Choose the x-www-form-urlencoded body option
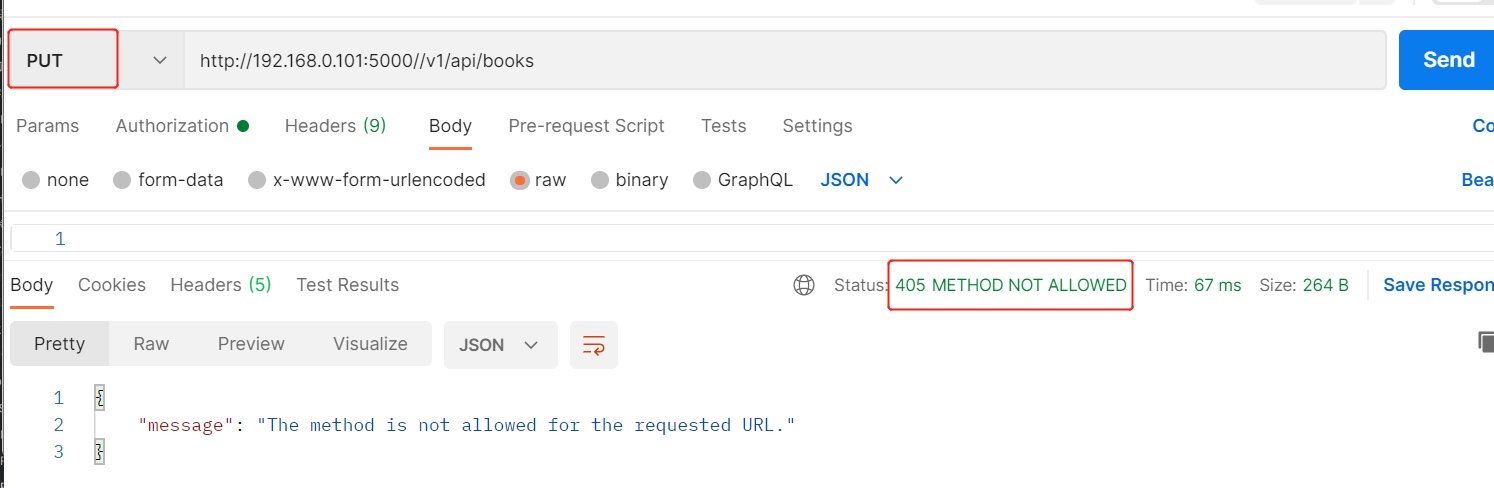The width and height of the screenshot is (1494, 488). tap(257, 181)
